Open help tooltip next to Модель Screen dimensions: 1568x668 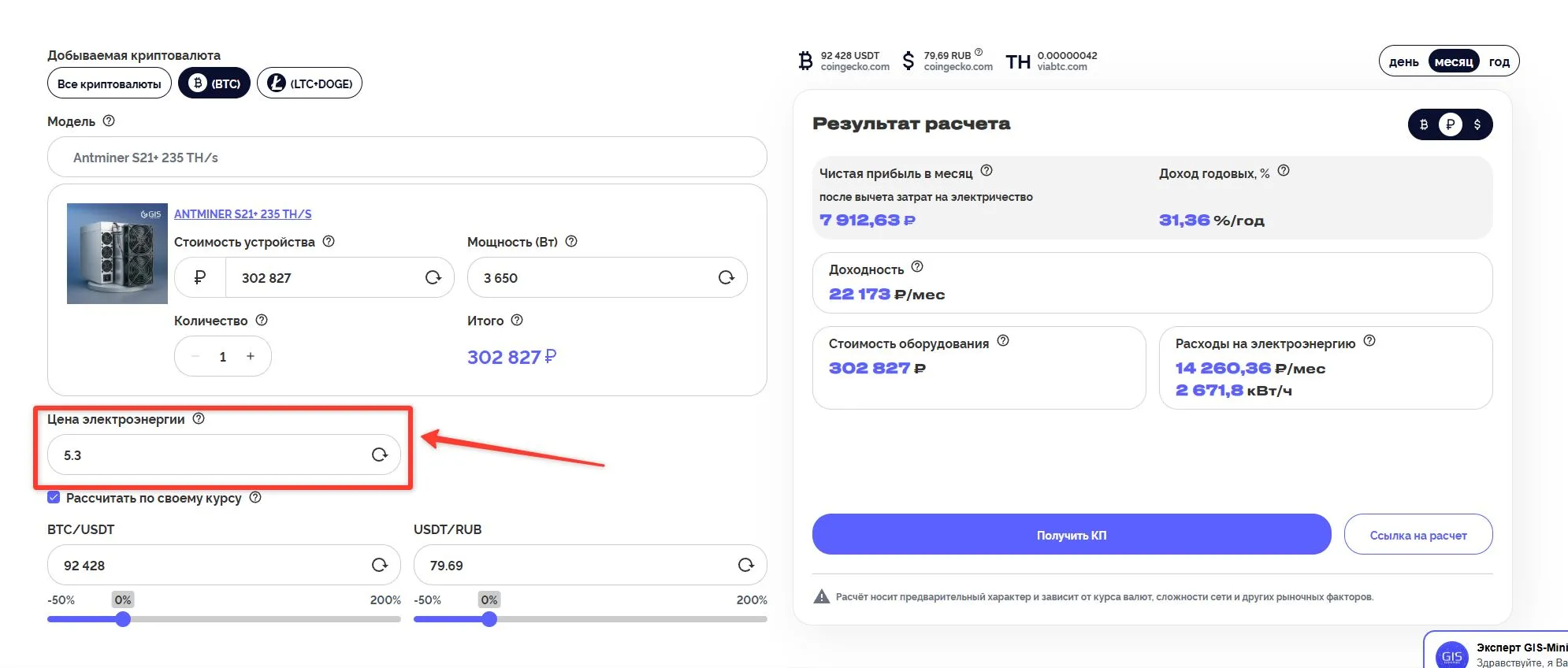click(109, 121)
